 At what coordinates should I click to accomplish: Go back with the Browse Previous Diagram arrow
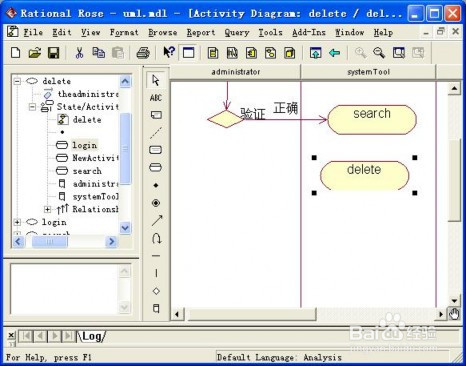[x=334, y=53]
